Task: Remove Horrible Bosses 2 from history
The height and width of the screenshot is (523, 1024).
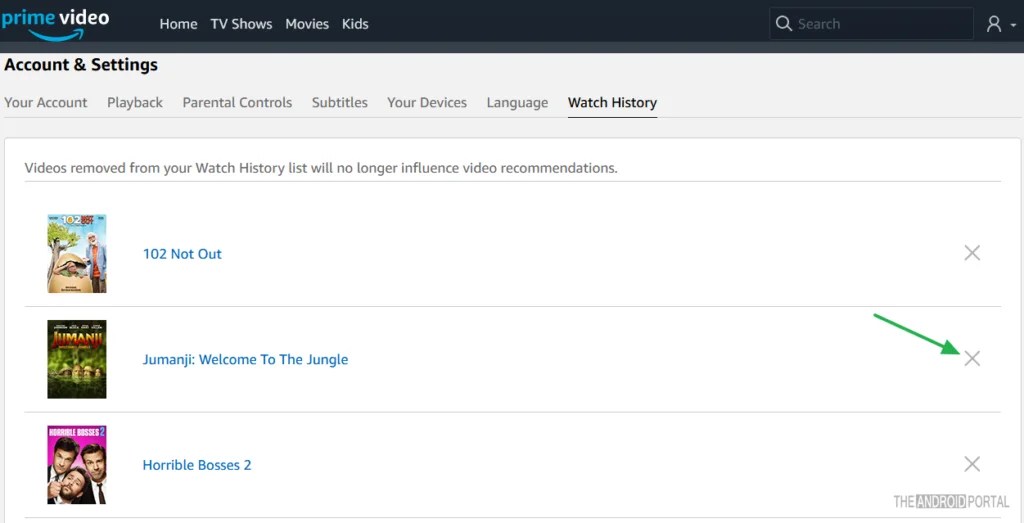Action: pyautogui.click(x=972, y=464)
